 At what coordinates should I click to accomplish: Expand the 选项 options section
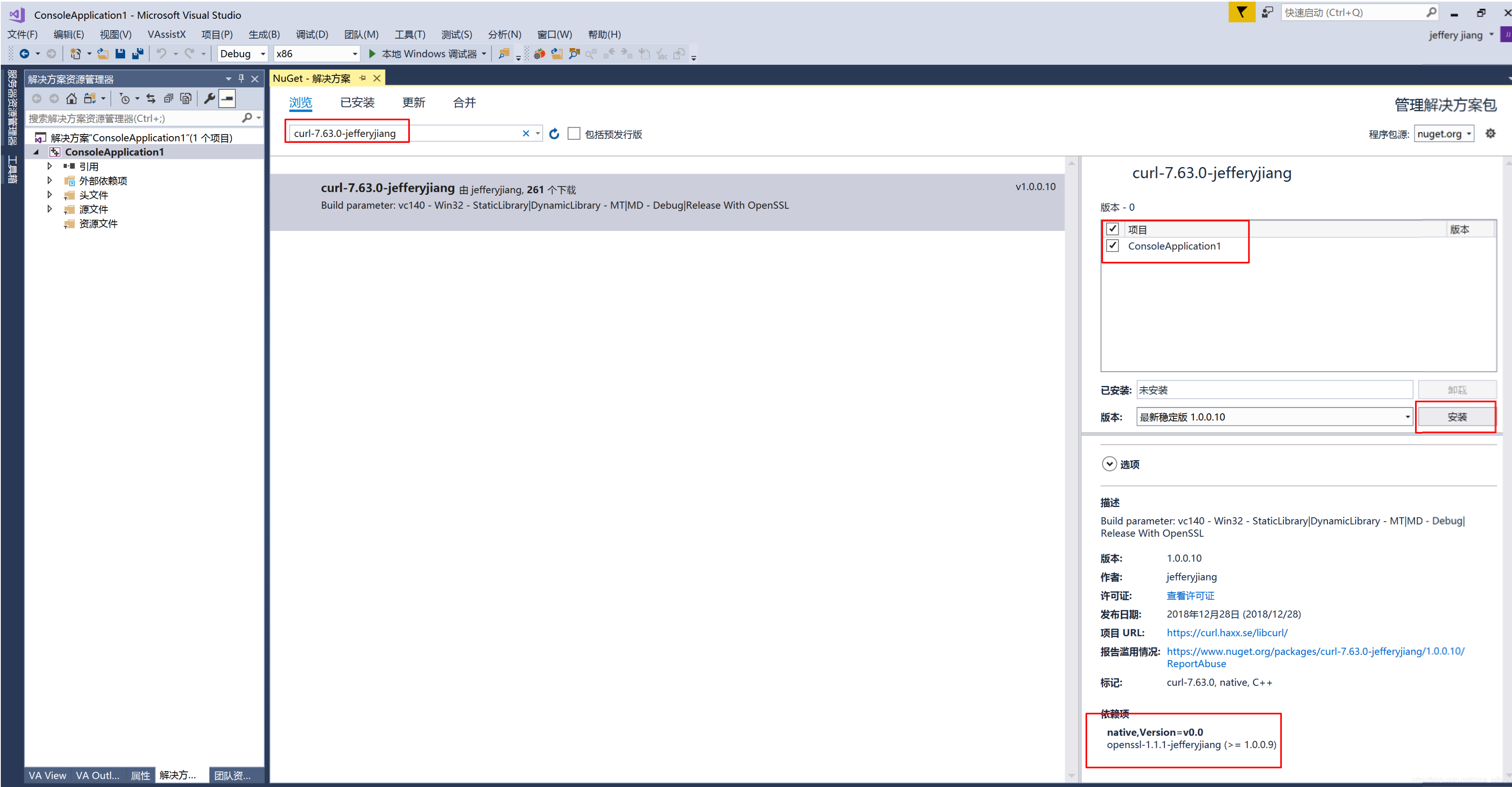1109,464
